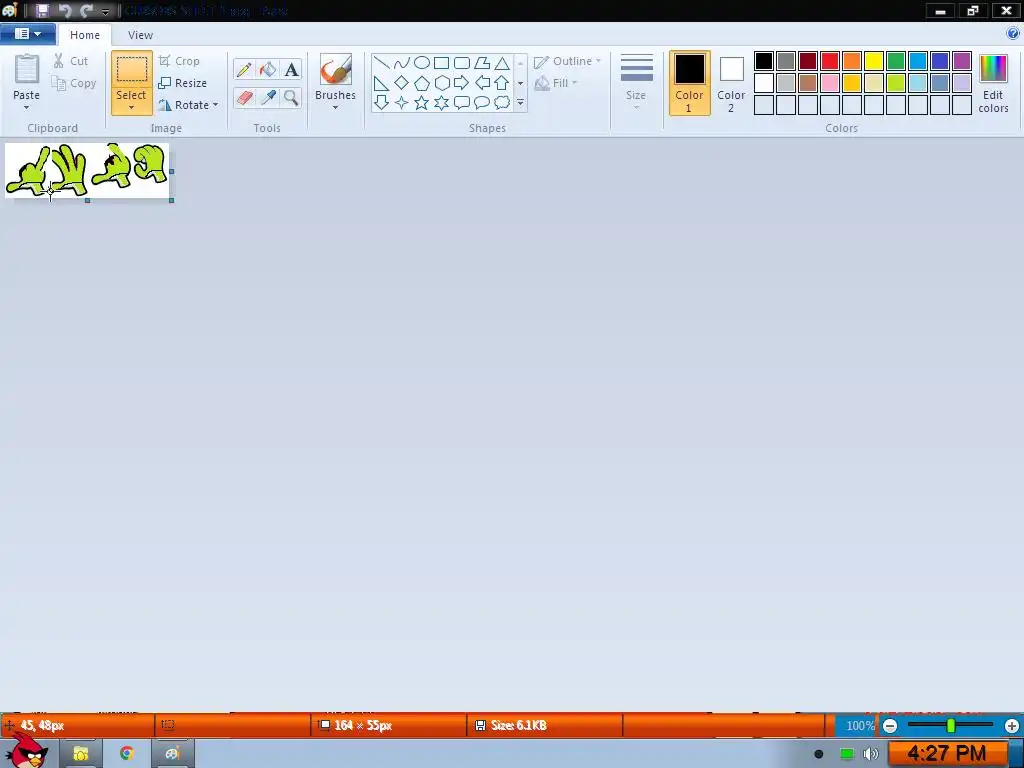The height and width of the screenshot is (768, 1024).
Task: Open Edit colors dialog
Action: (x=993, y=83)
